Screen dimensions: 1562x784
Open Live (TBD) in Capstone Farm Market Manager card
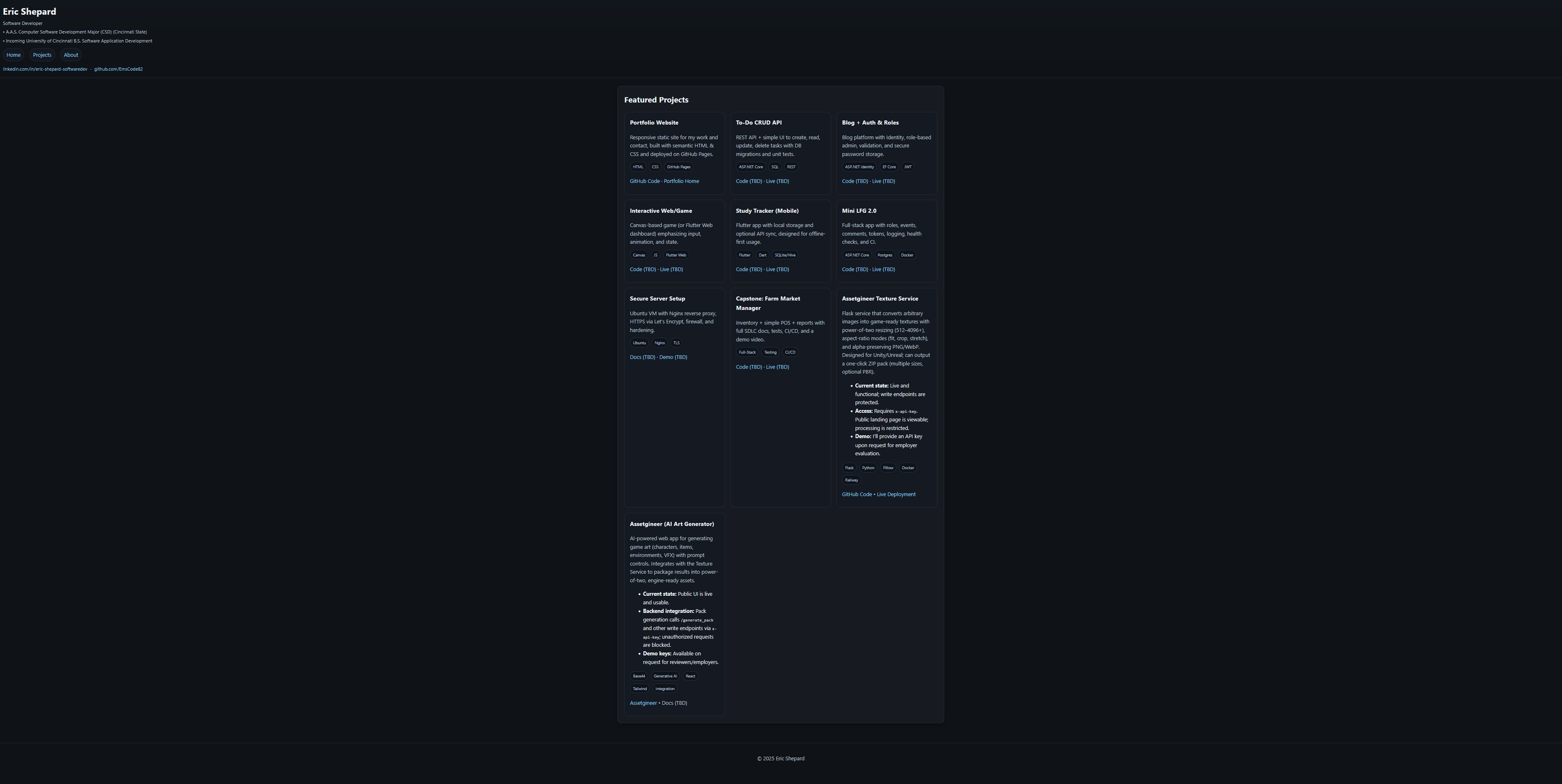click(778, 367)
